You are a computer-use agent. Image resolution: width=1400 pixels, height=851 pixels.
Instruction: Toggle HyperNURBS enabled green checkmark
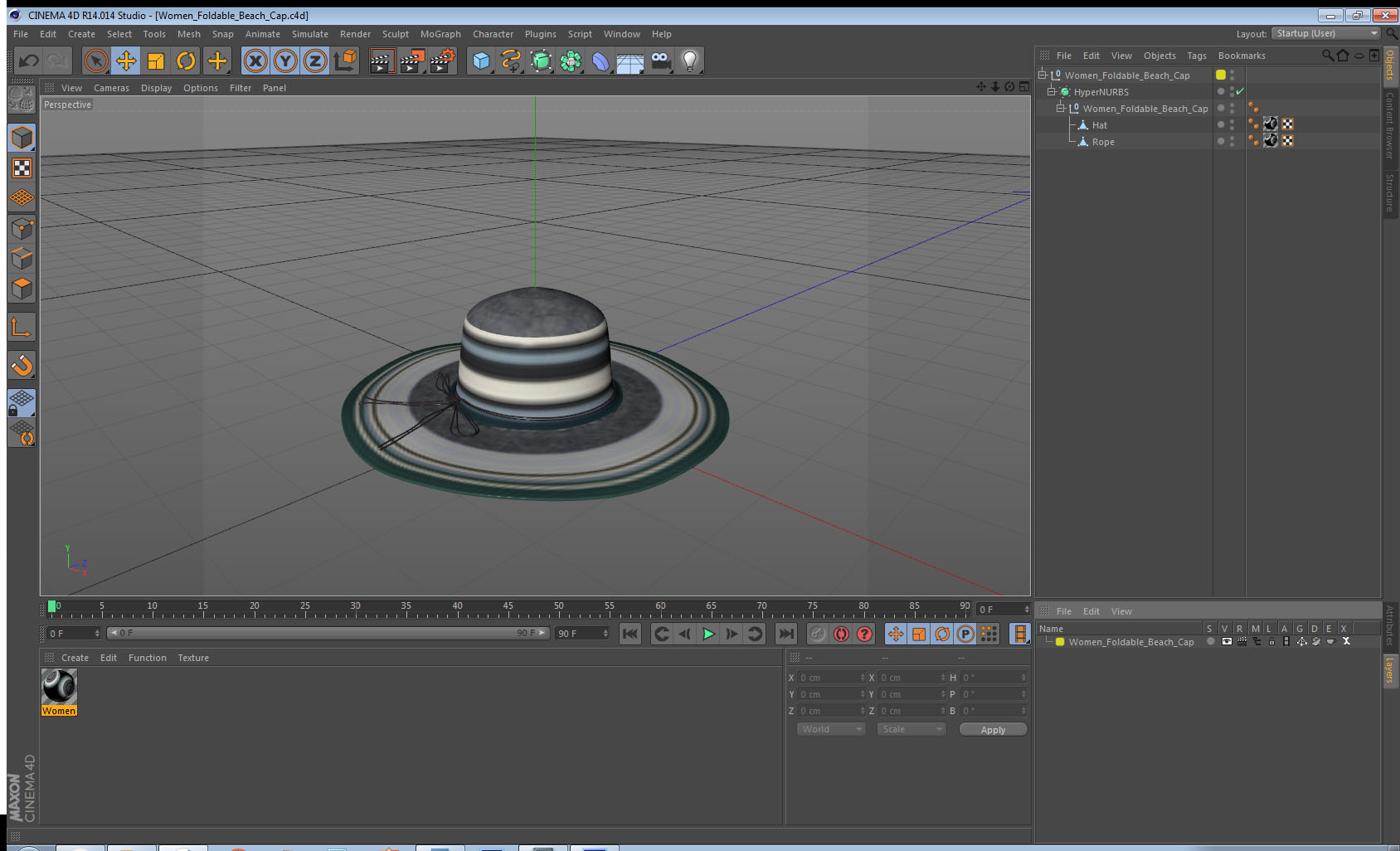(1240, 91)
